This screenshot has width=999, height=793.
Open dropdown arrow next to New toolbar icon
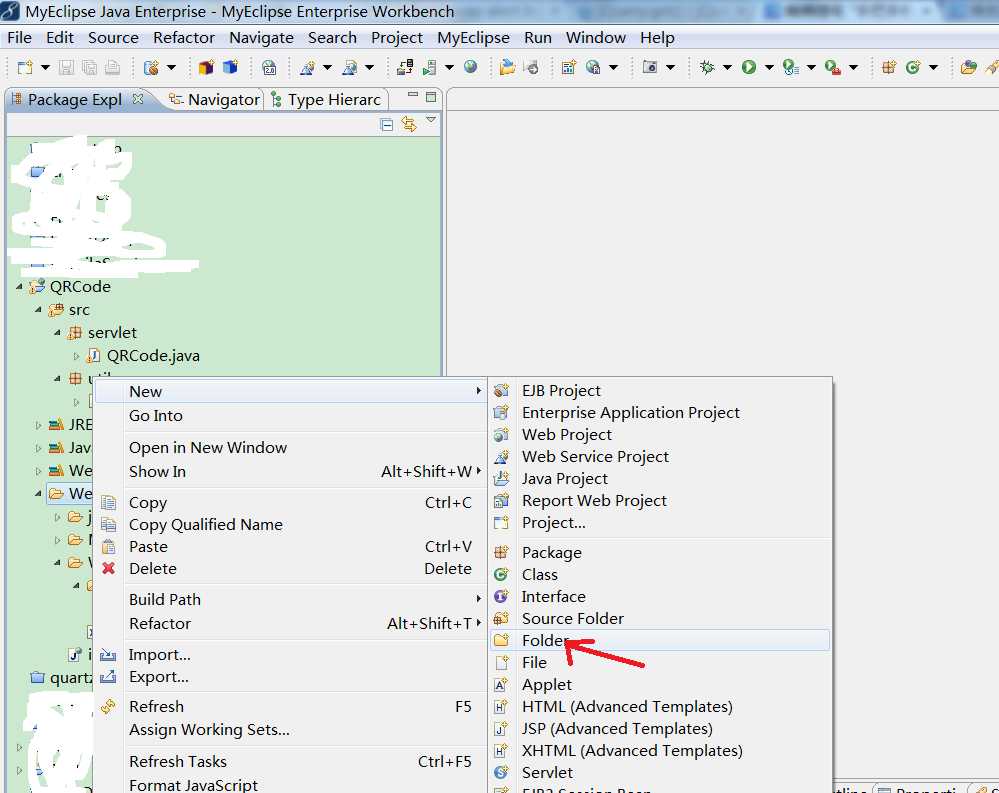pos(45,67)
